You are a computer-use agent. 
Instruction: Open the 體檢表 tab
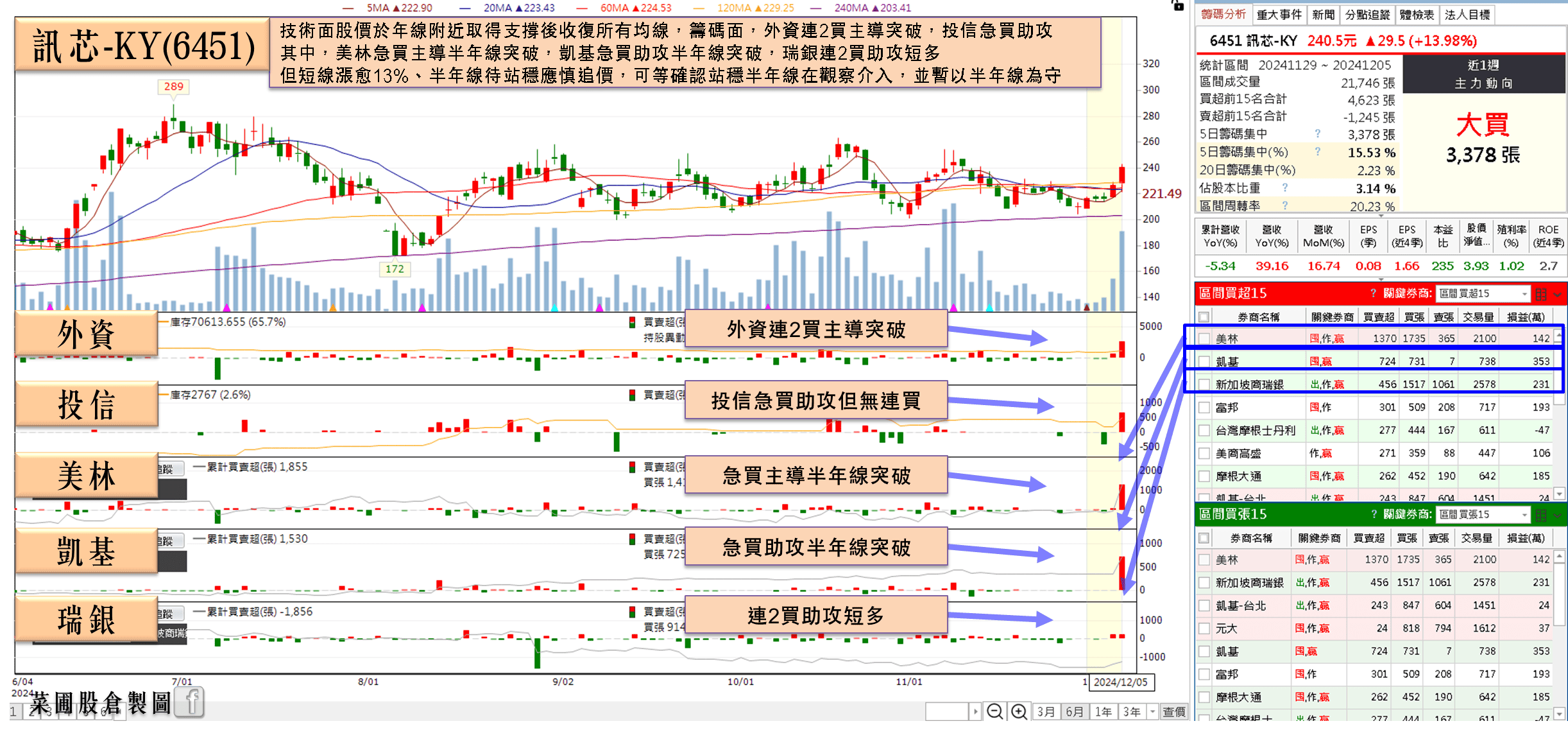tap(1417, 14)
